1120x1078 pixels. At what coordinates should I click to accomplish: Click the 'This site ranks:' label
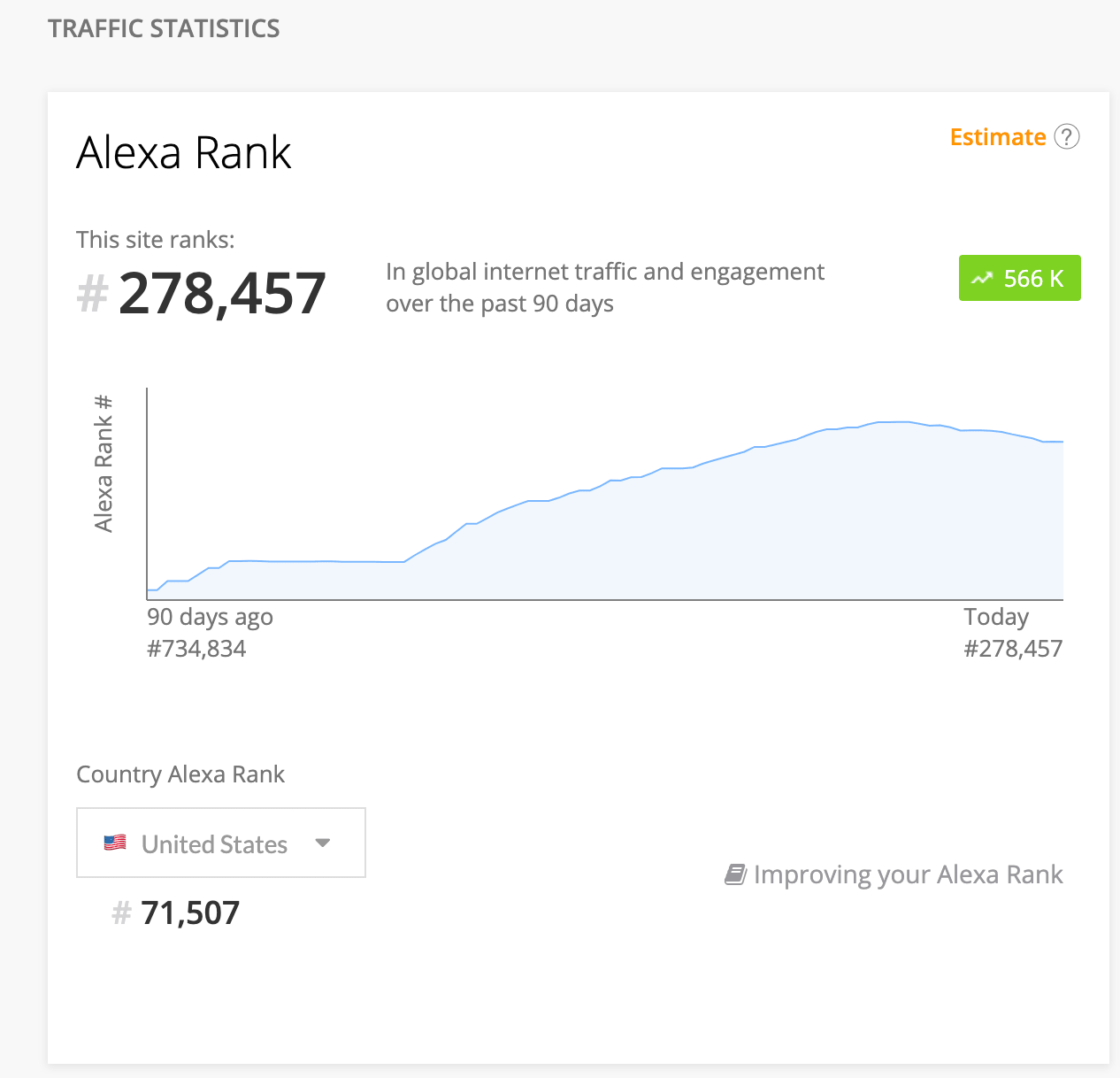[x=156, y=240]
